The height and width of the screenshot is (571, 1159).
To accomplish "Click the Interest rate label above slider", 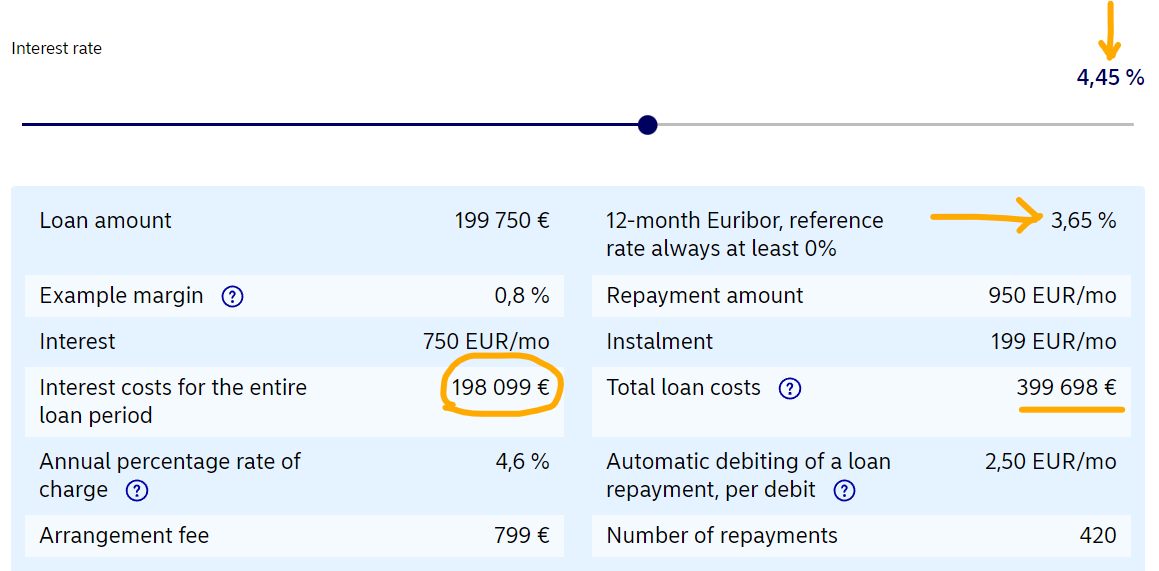I will 57,48.
